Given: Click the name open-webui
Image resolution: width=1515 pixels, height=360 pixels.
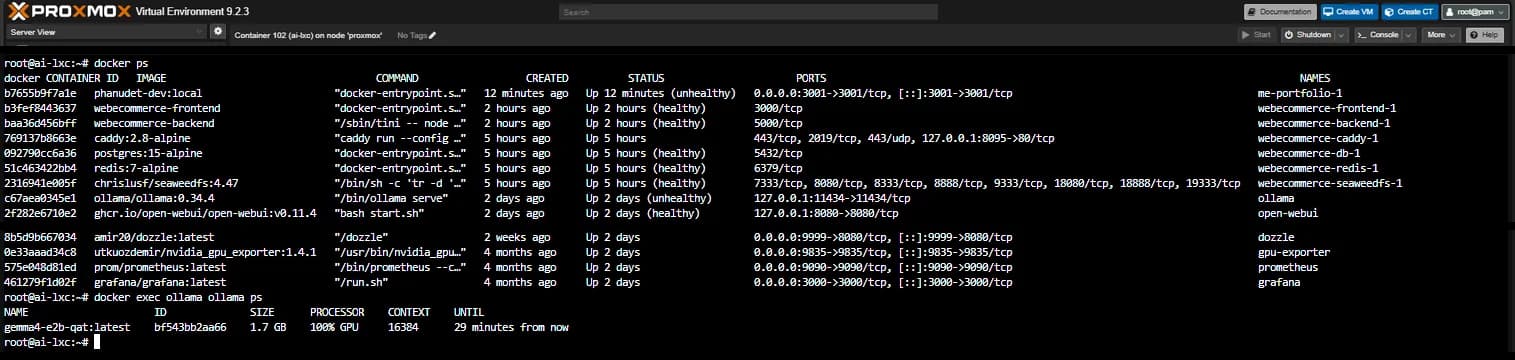Looking at the screenshot, I should pos(1288,213).
